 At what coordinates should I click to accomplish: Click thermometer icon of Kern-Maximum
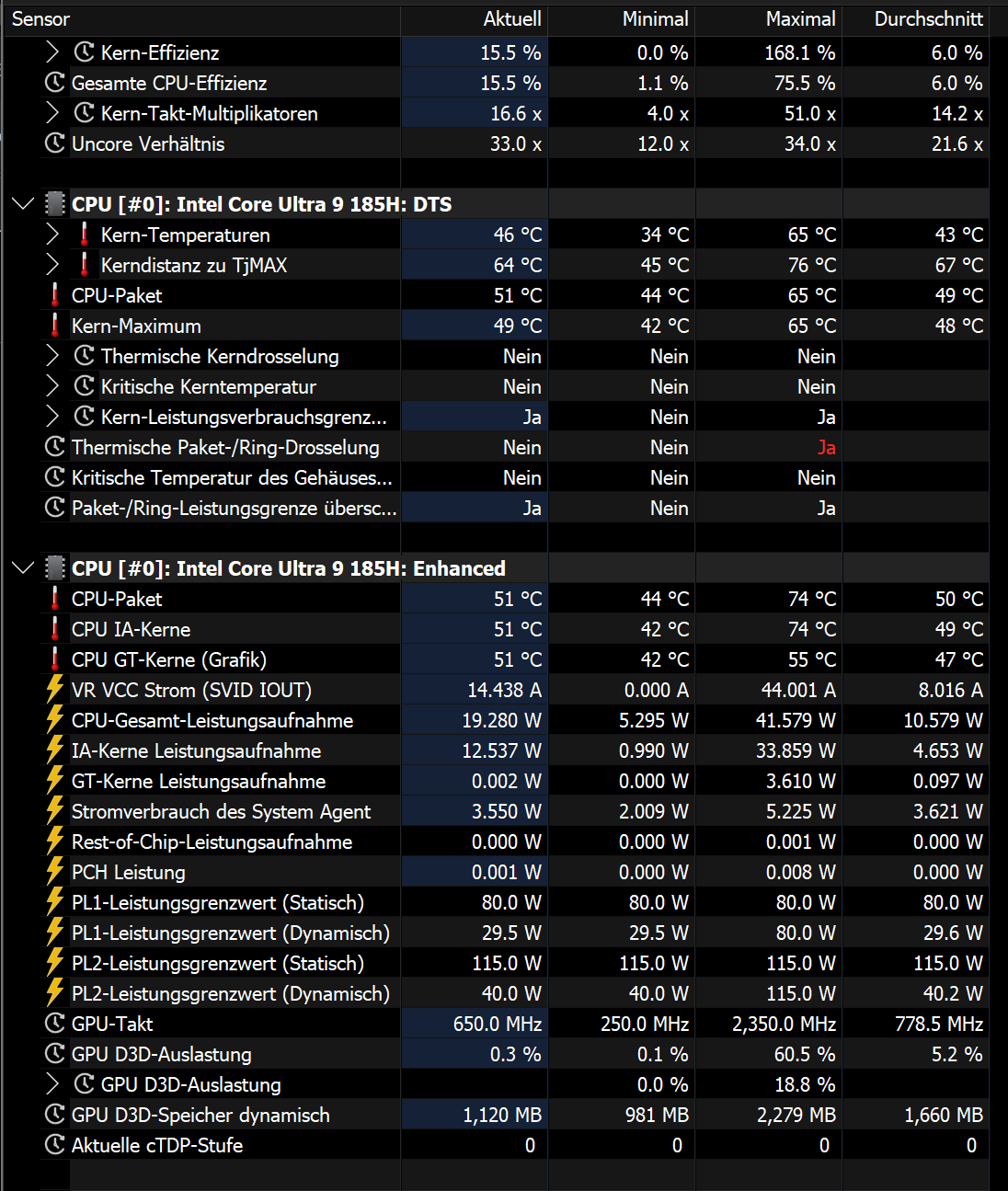(x=55, y=326)
